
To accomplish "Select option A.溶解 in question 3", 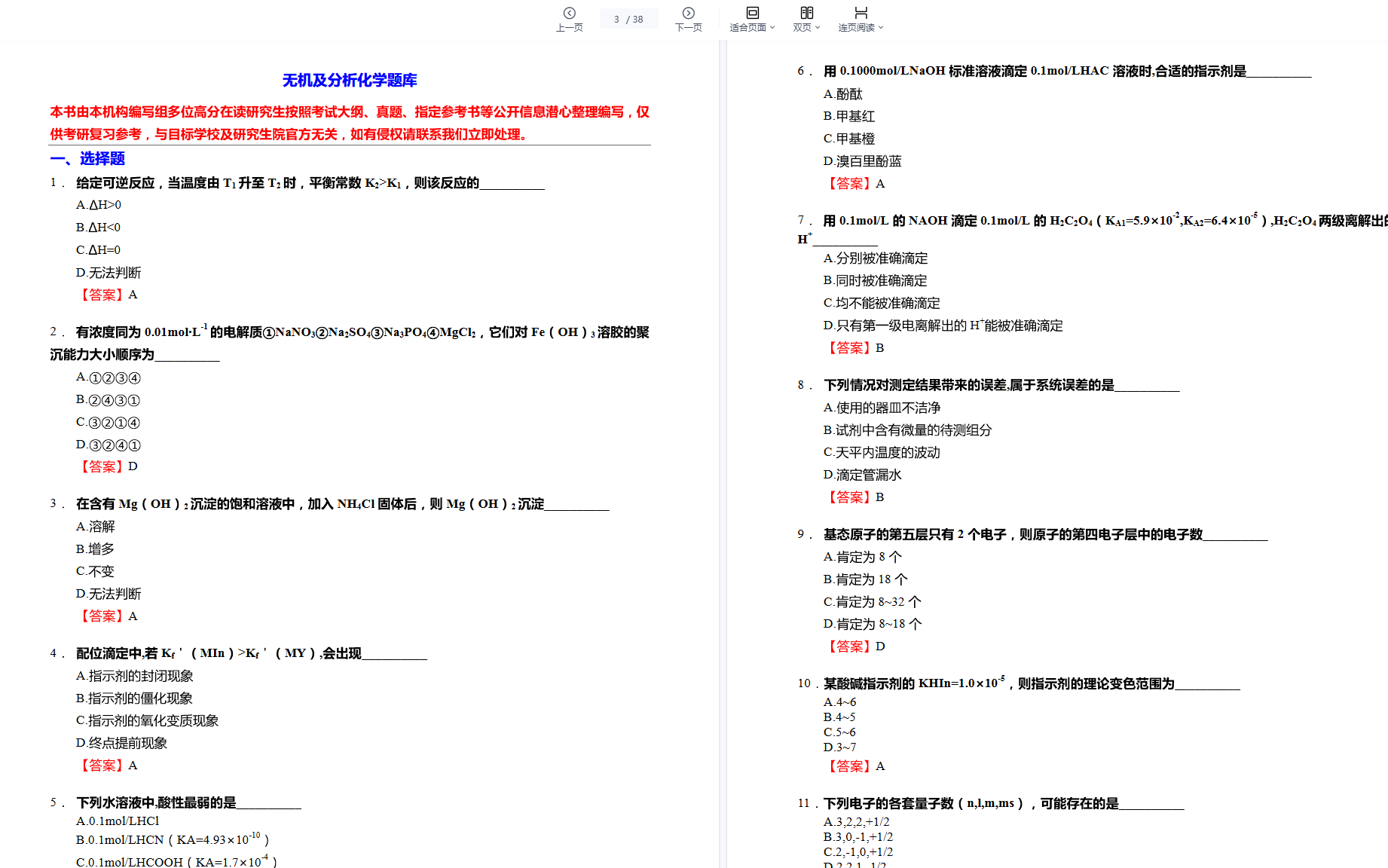I will point(96,527).
